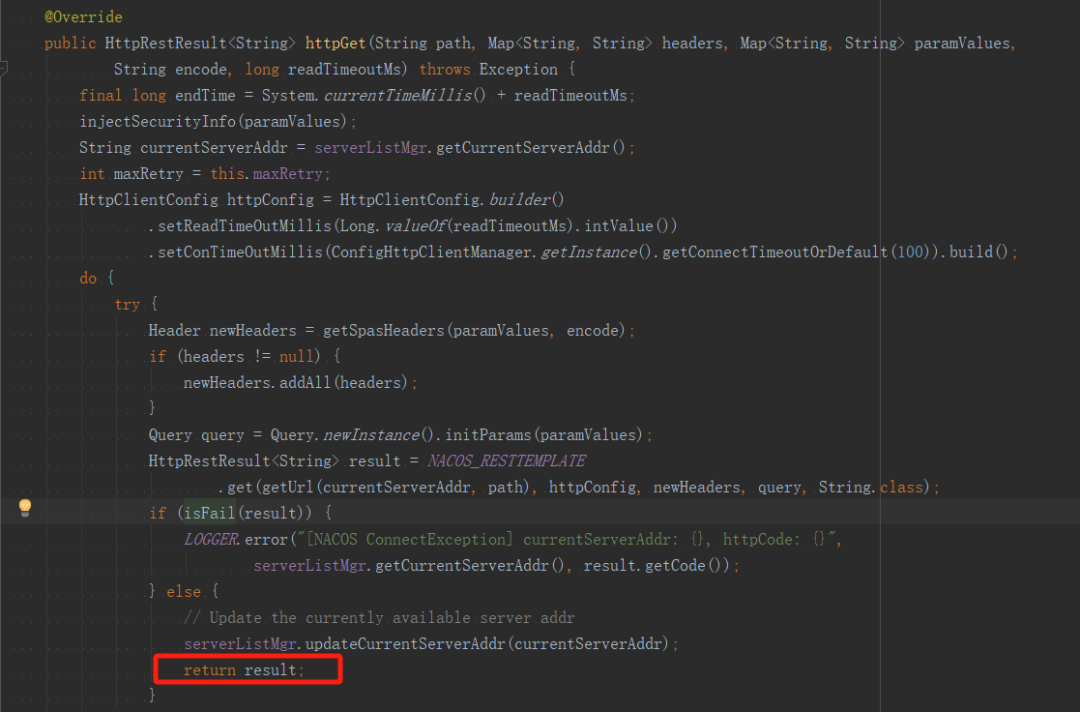Click the getCode method call

[675, 565]
